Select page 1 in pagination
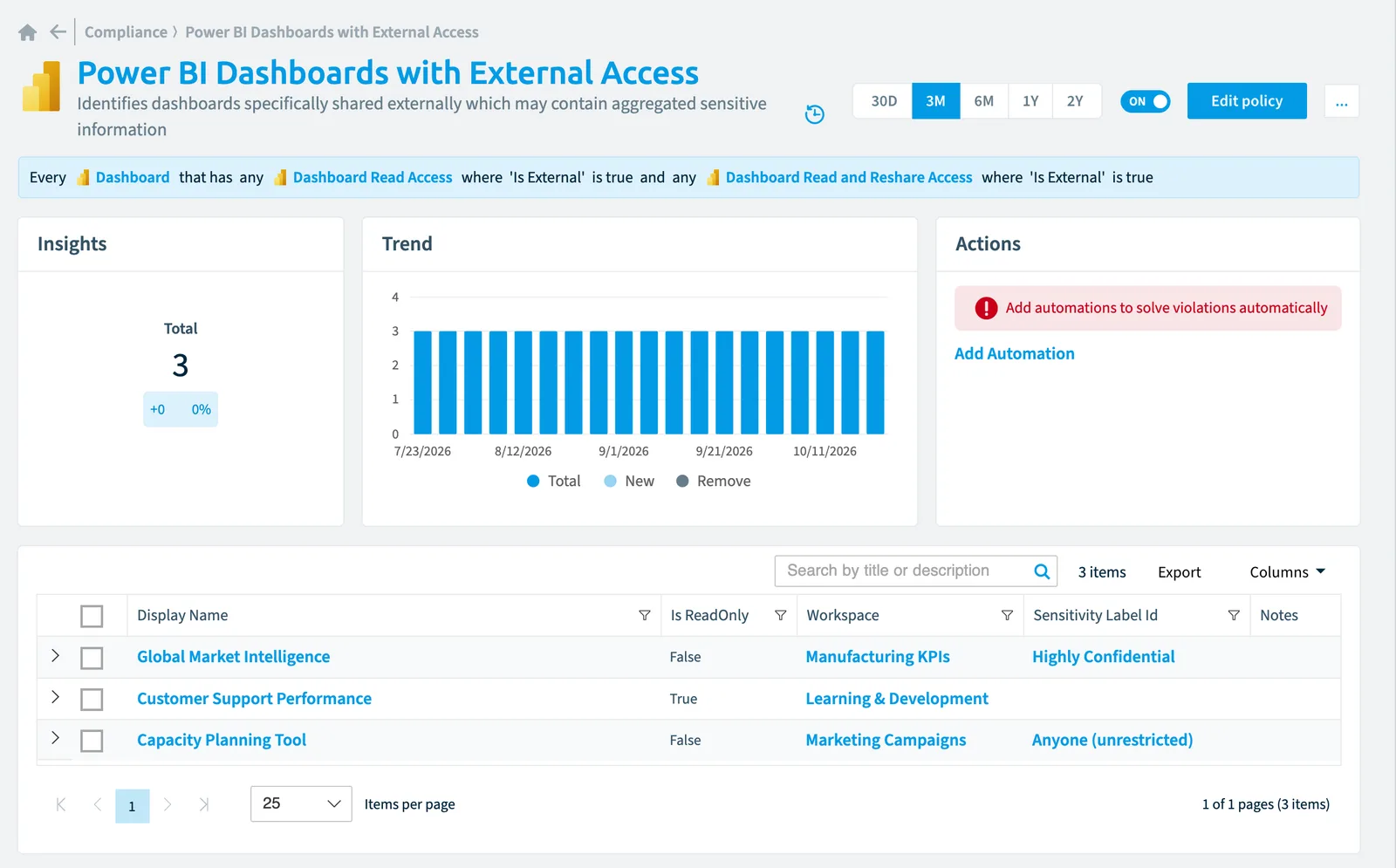The image size is (1396, 868). tap(132, 806)
